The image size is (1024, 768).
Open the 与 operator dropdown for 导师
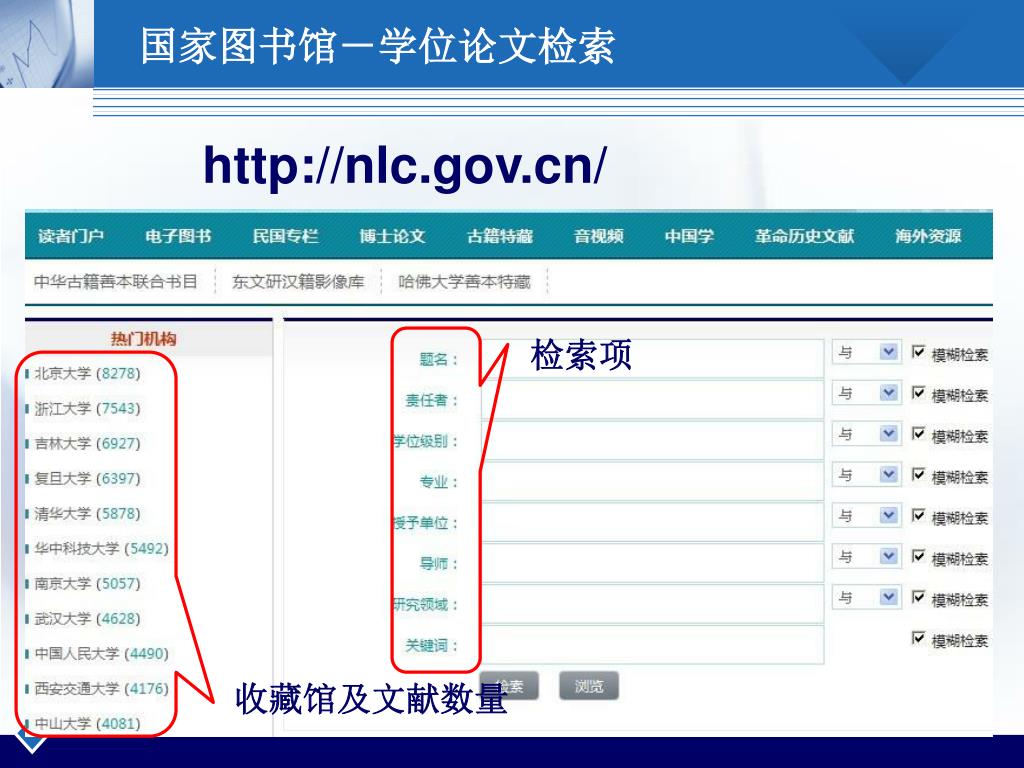(x=867, y=556)
